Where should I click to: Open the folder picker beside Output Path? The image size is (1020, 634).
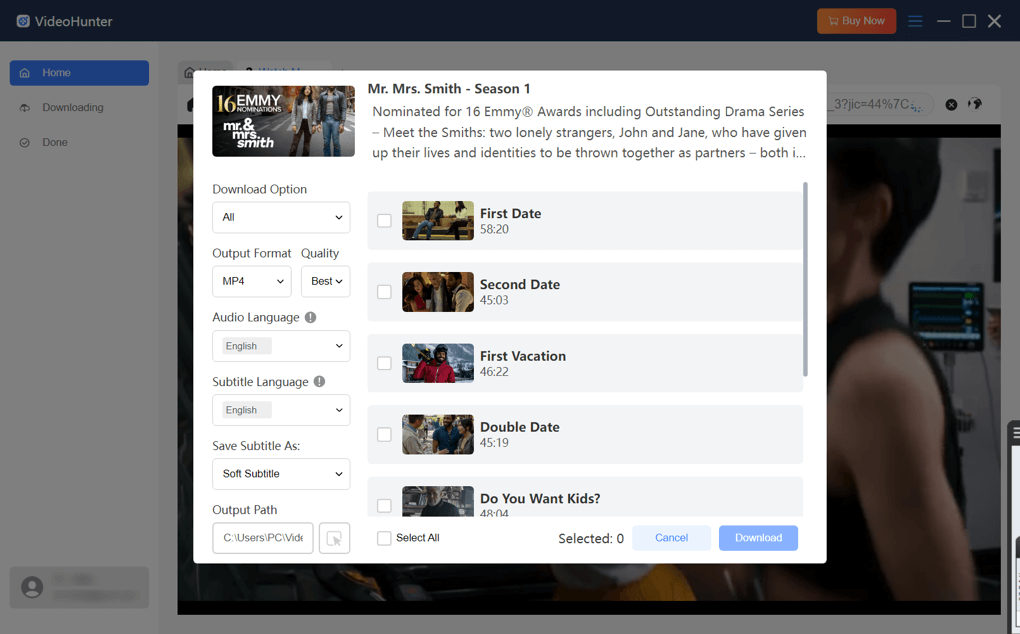pos(334,537)
